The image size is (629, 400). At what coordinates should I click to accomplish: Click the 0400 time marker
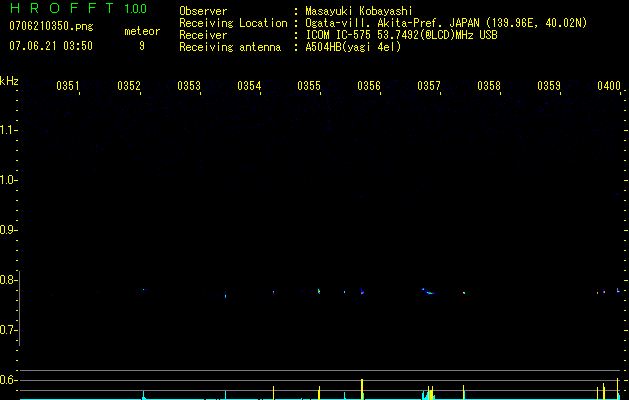click(x=609, y=86)
